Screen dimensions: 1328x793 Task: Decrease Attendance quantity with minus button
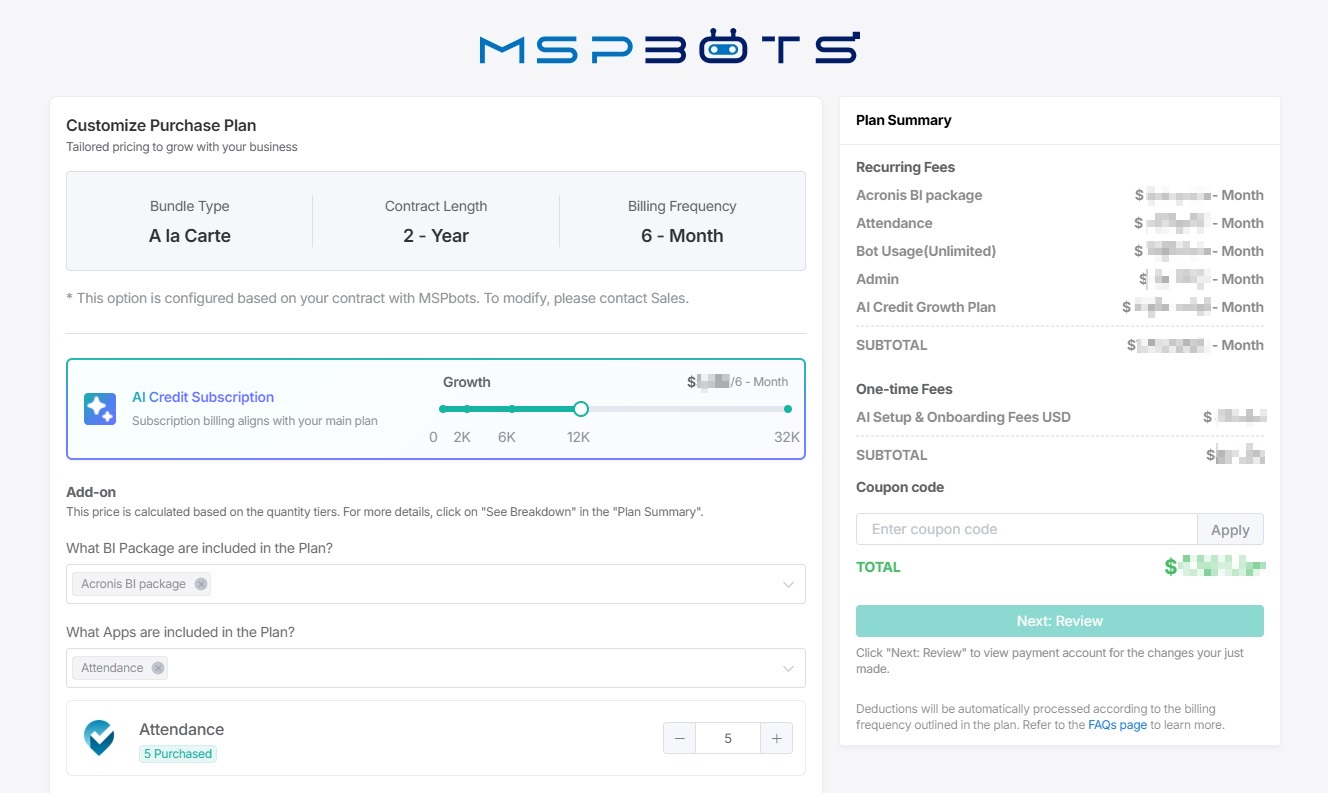coord(680,738)
